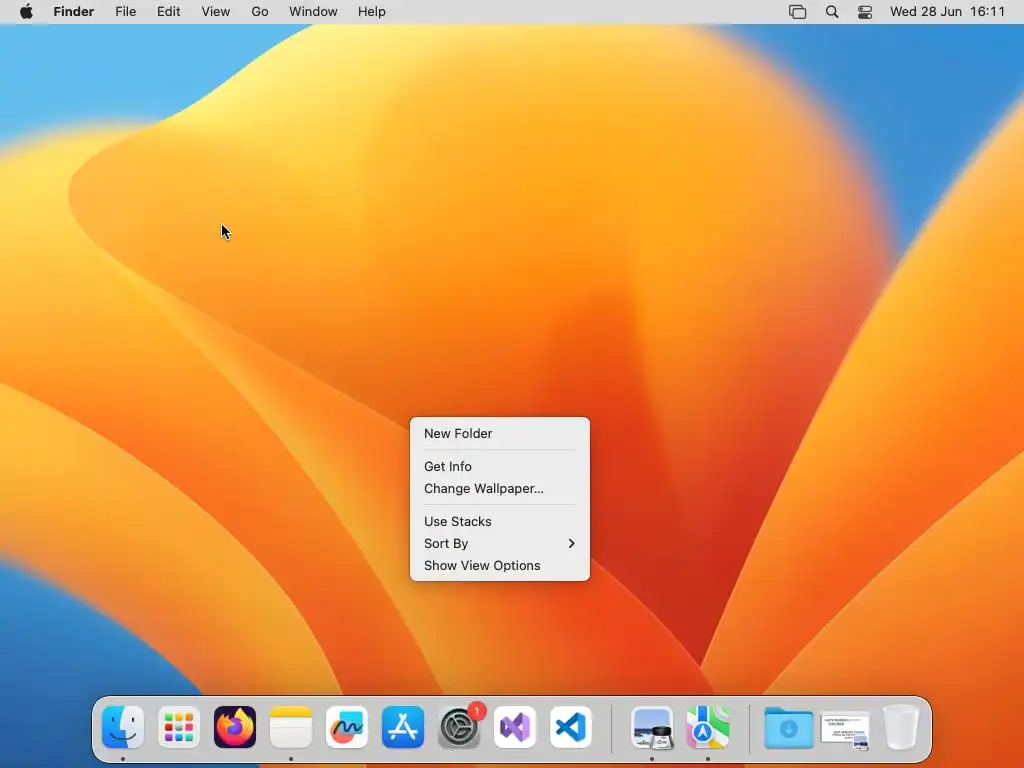Launch Visual Studio (purple) from Dock

(x=515, y=727)
